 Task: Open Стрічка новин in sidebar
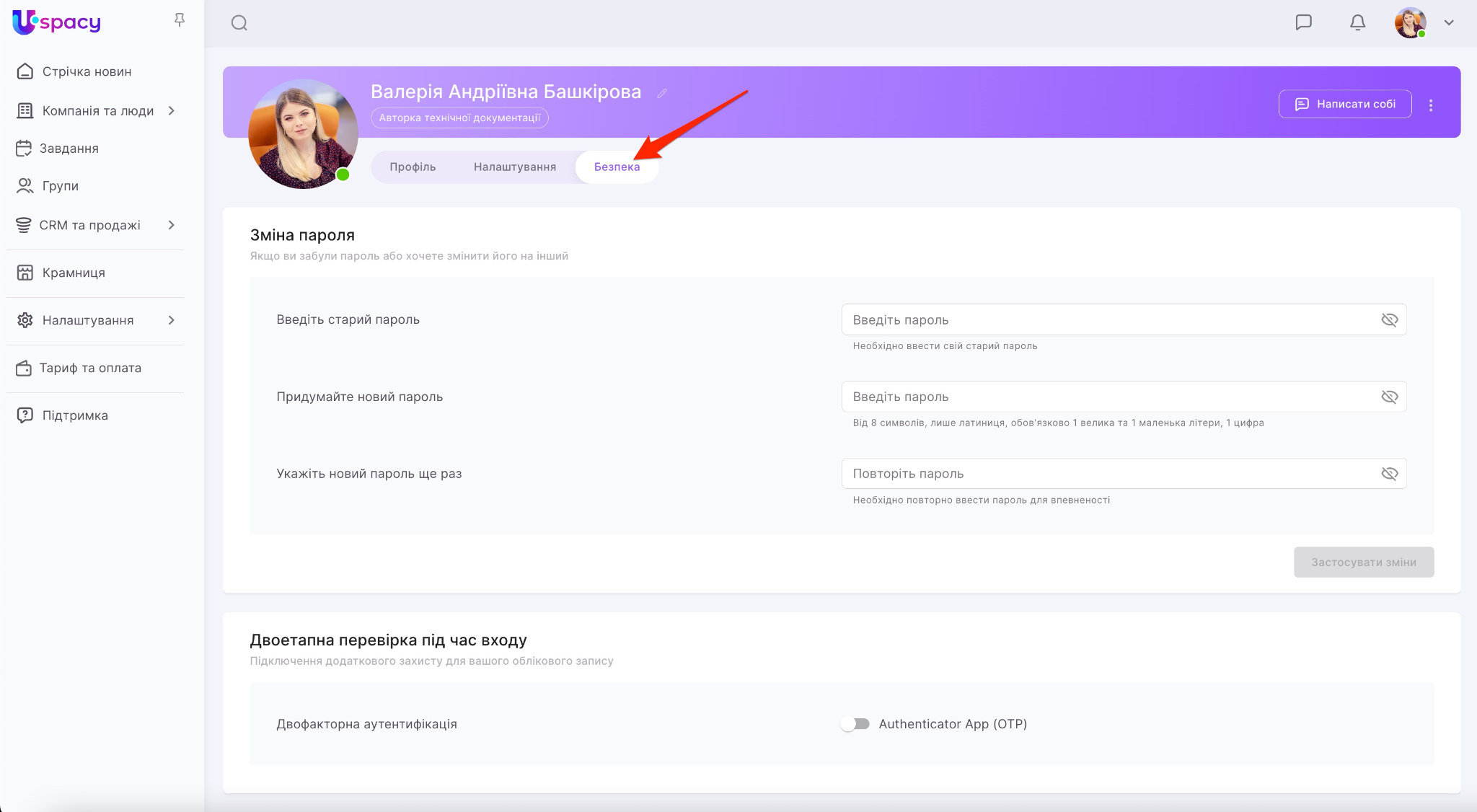pos(87,71)
